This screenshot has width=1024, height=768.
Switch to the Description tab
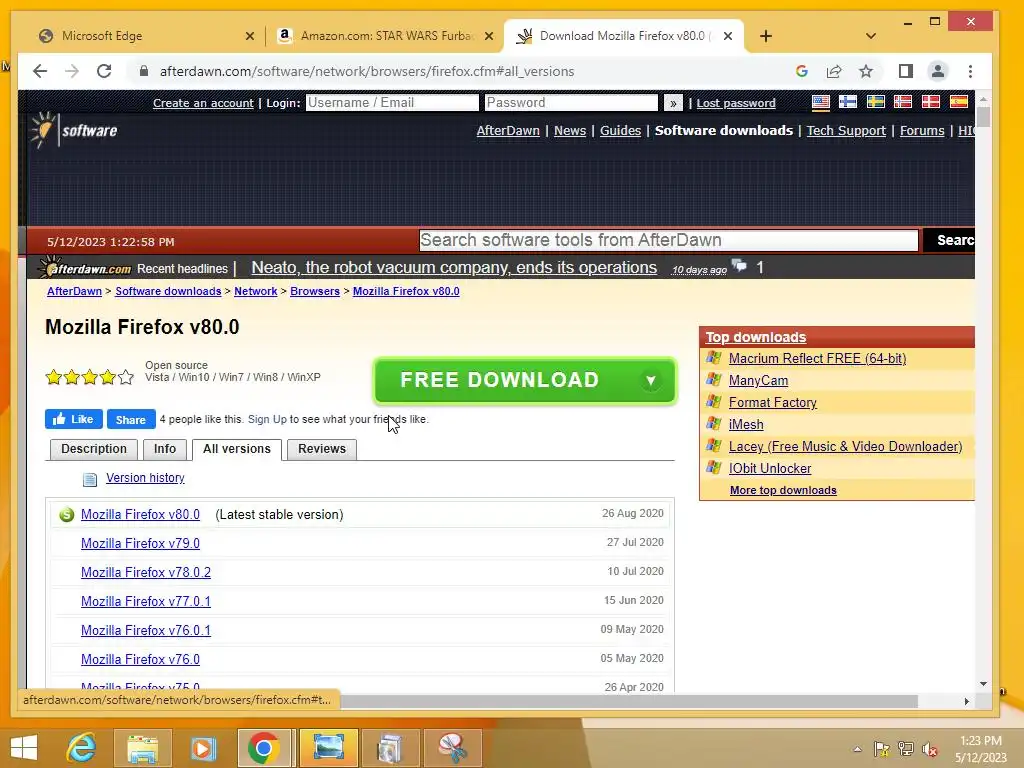(94, 449)
